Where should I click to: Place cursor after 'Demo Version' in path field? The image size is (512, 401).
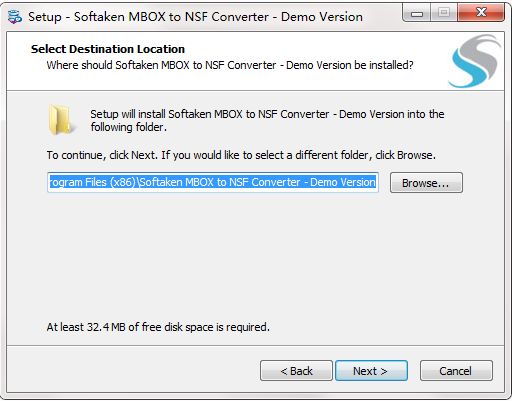tap(376, 182)
